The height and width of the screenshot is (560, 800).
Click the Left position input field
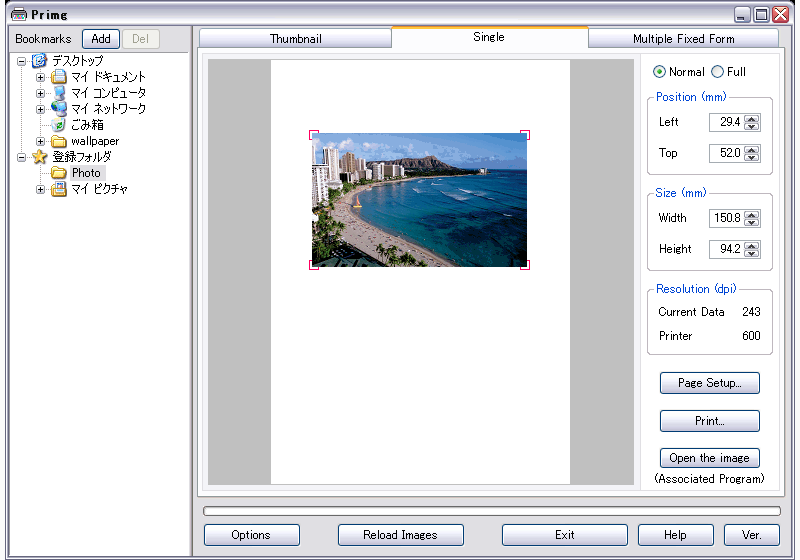(x=727, y=122)
